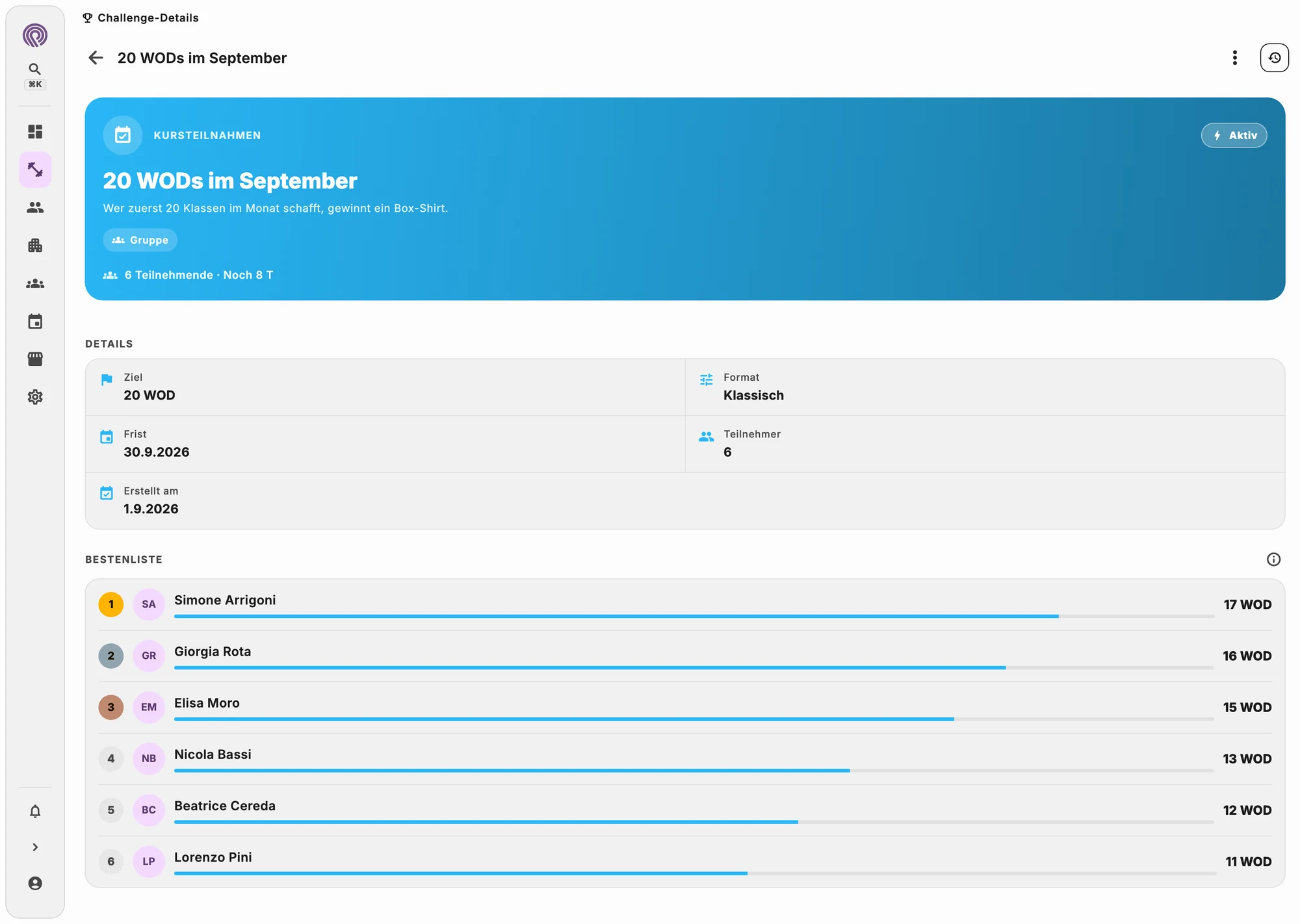Open the dashboard grid icon
The width and height of the screenshot is (1300, 924).
[35, 132]
